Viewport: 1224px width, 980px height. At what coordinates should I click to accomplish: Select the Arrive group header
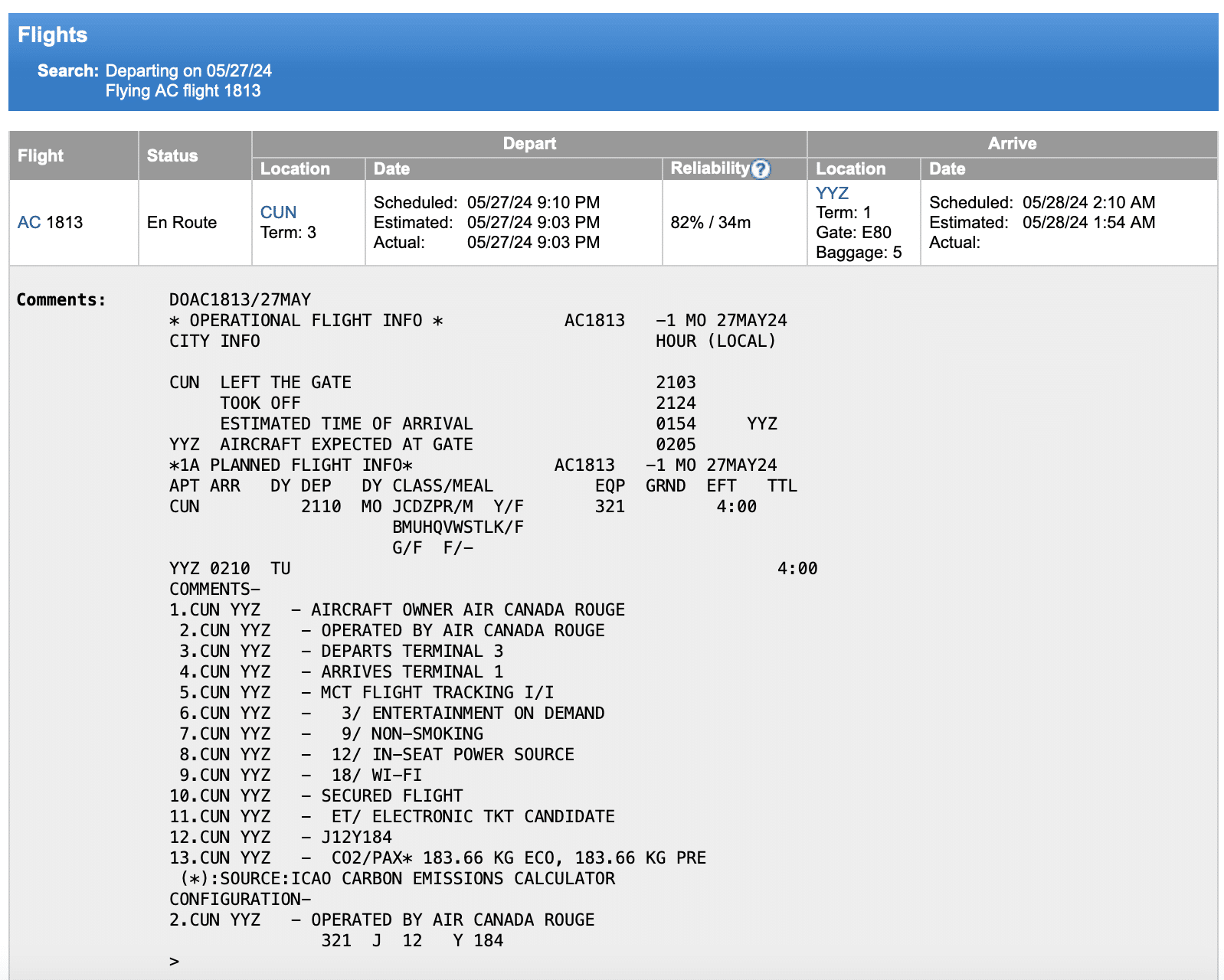(1011, 144)
